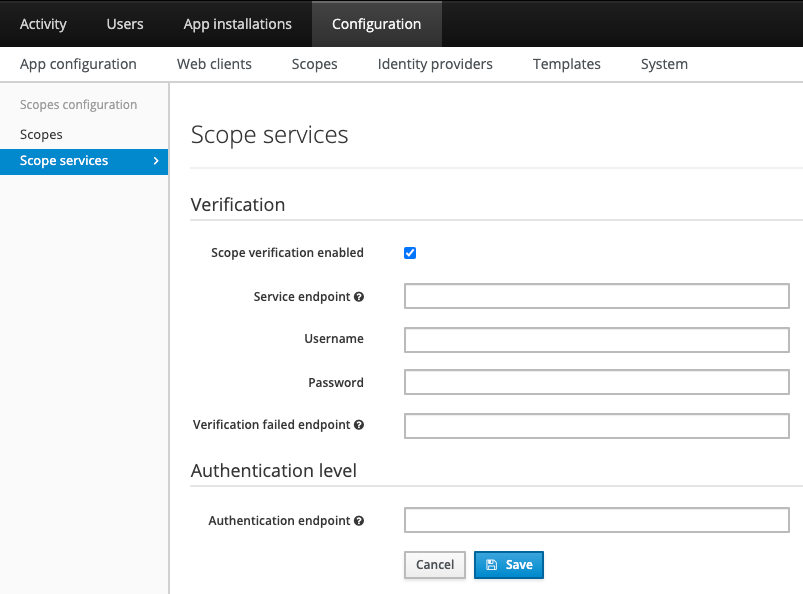Switch to System settings
The image size is (803, 594).
click(x=664, y=64)
